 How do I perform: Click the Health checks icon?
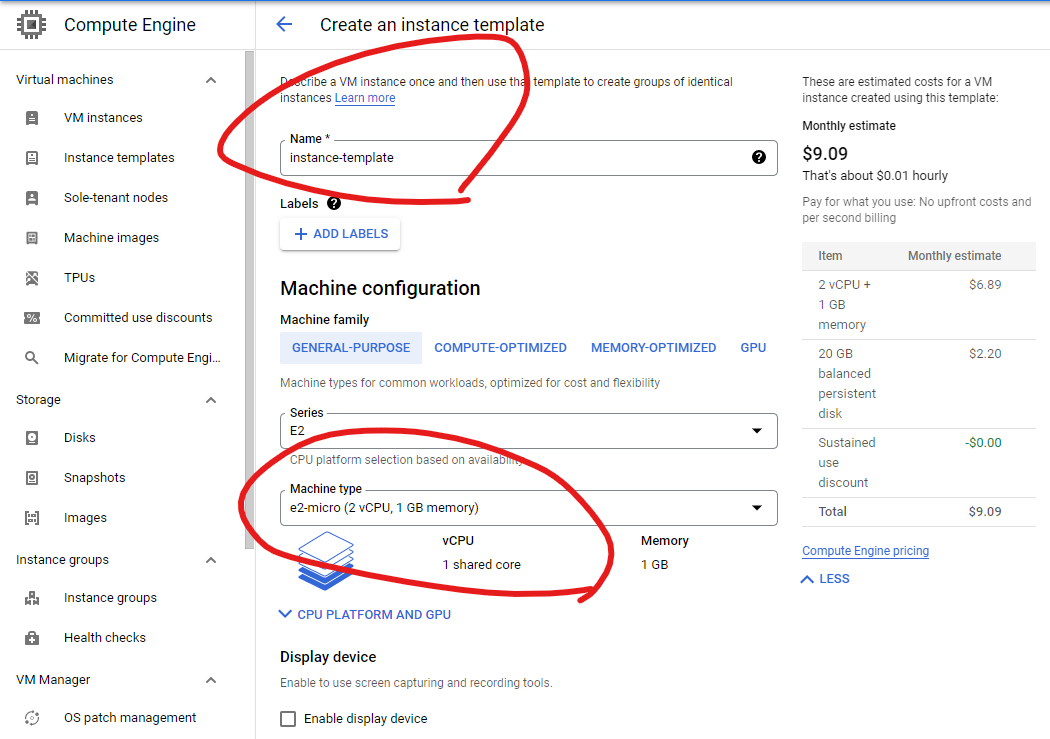click(31, 638)
